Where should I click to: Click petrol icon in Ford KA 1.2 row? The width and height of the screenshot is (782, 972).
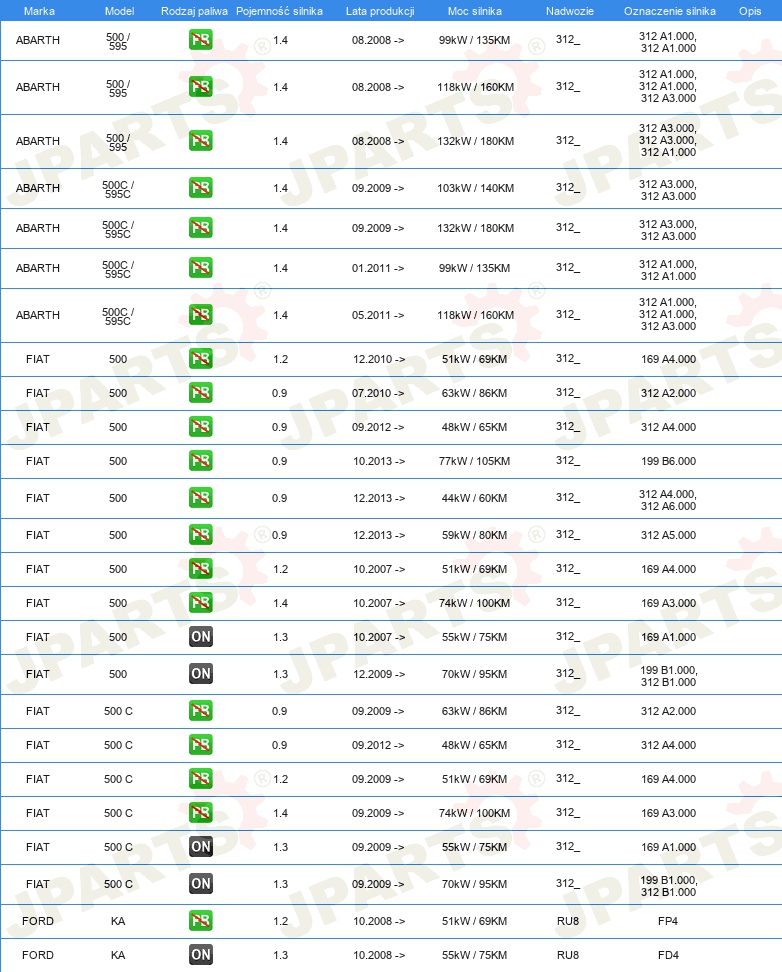200,921
